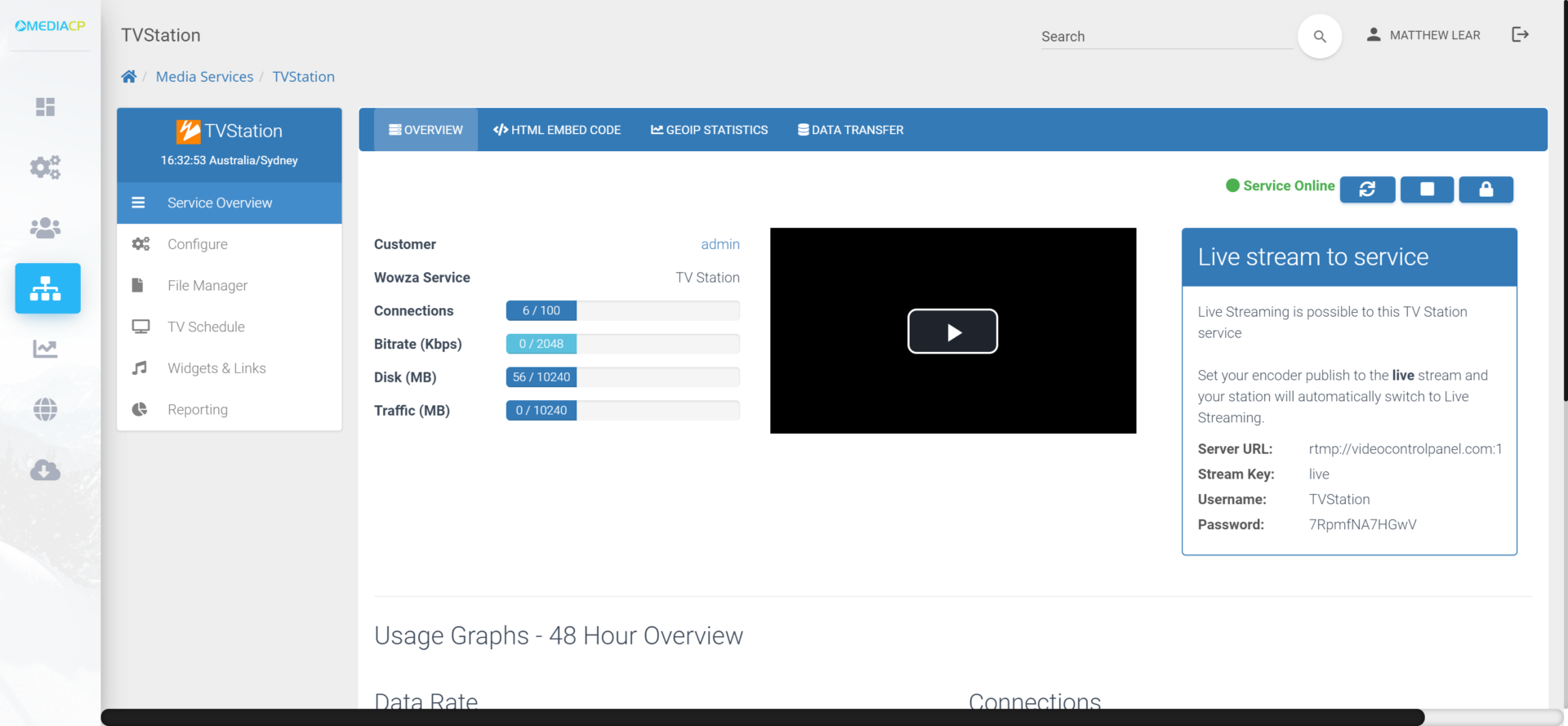This screenshot has width=1568, height=726.
Task: Click the Connections 6 / 100 progress bar
Action: 623,310
